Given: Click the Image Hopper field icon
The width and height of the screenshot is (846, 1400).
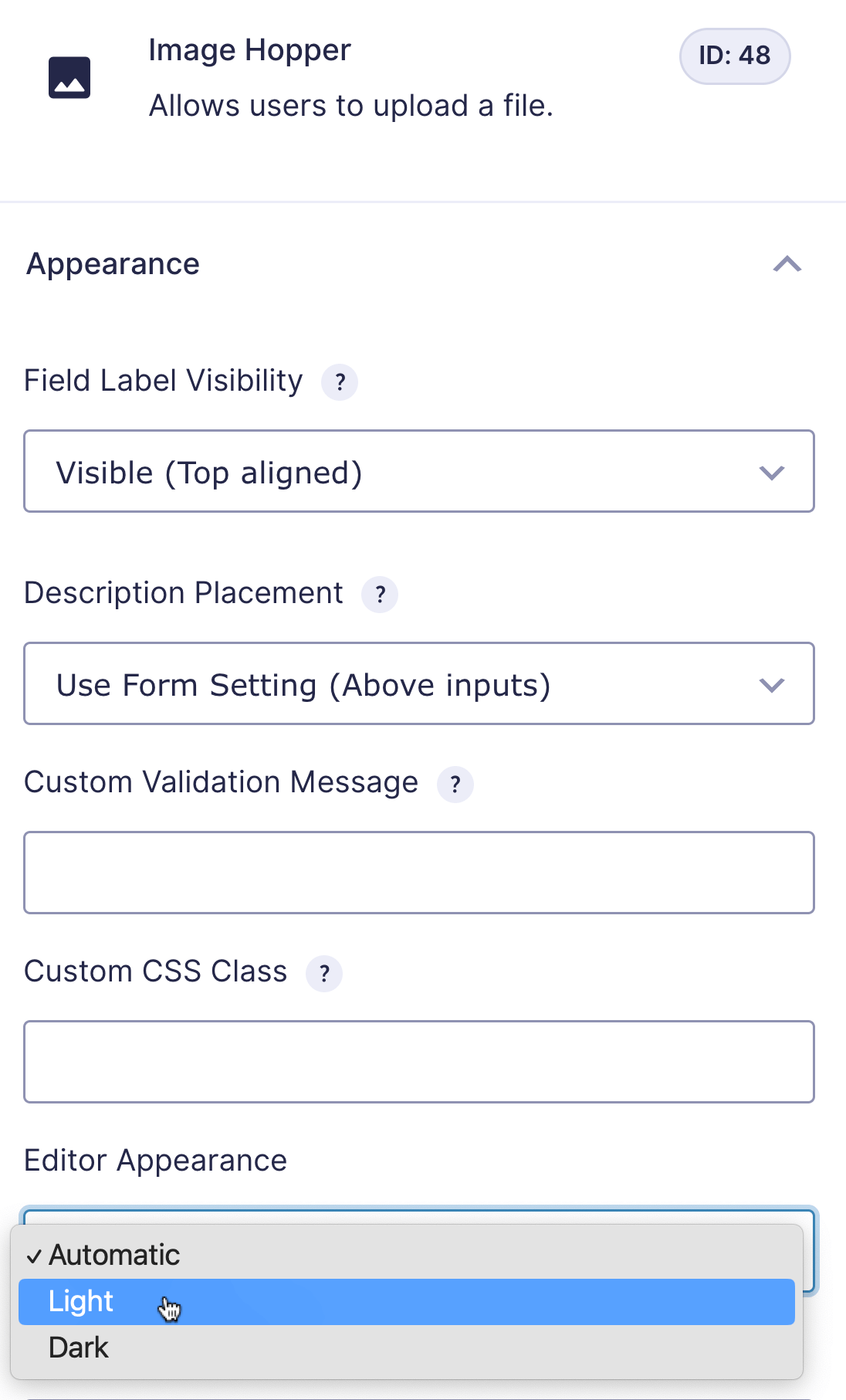Looking at the screenshot, I should tap(69, 76).
